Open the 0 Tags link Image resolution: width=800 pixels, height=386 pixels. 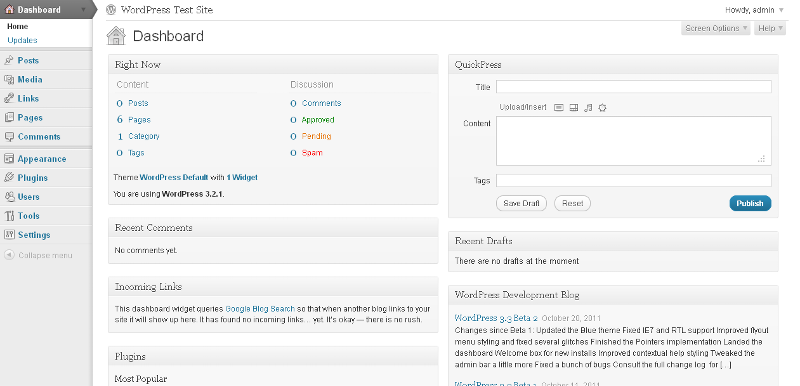point(130,152)
